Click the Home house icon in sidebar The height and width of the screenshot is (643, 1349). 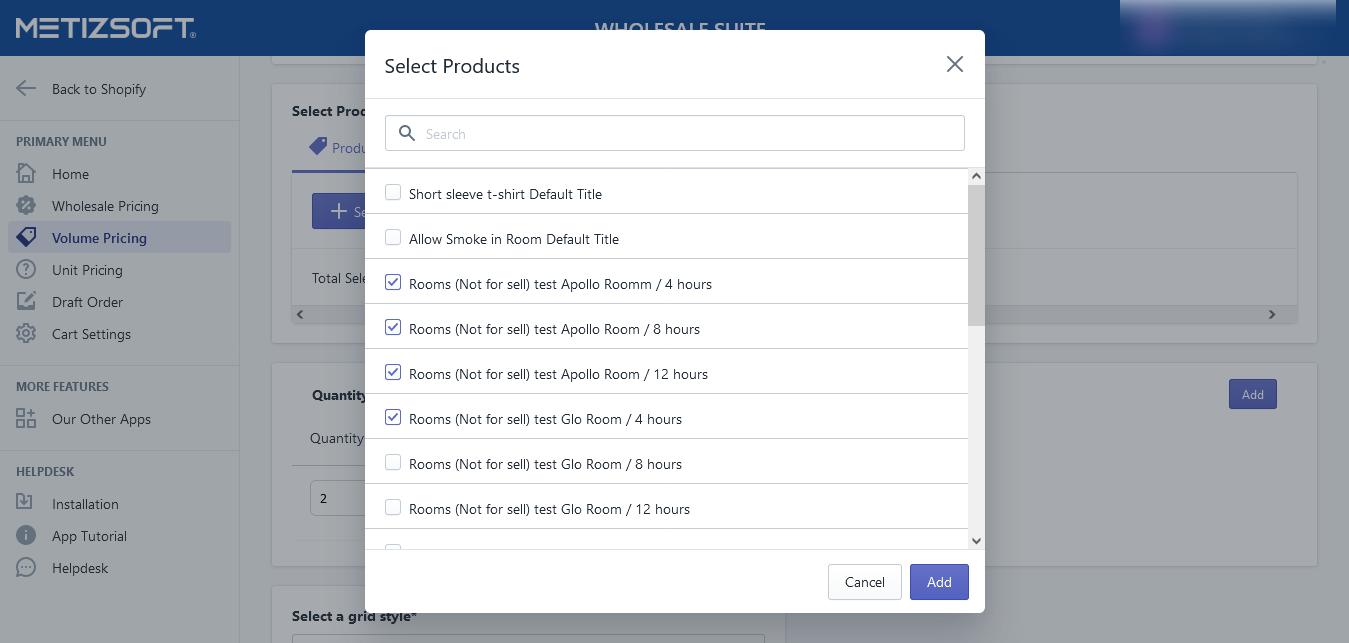click(26, 174)
